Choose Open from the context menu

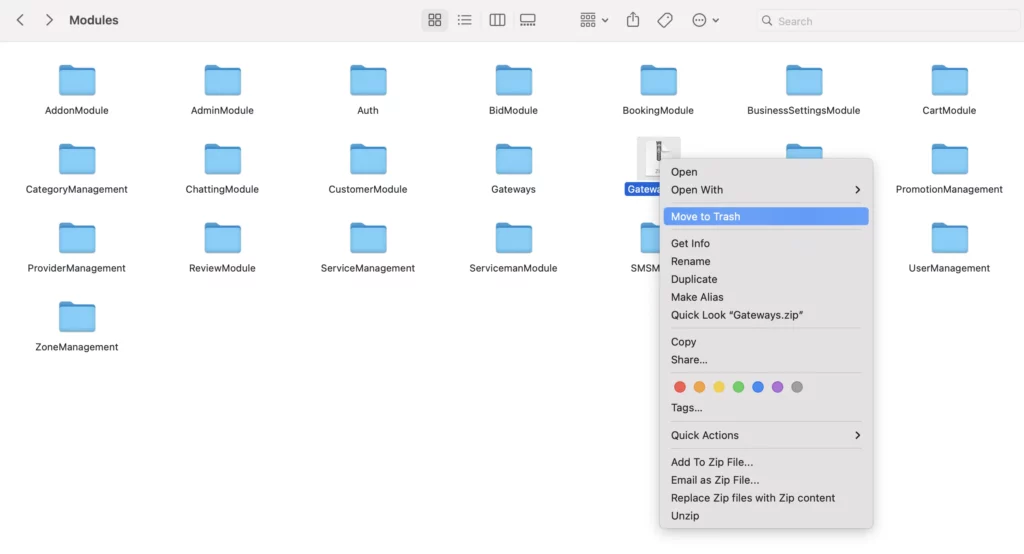click(x=766, y=172)
